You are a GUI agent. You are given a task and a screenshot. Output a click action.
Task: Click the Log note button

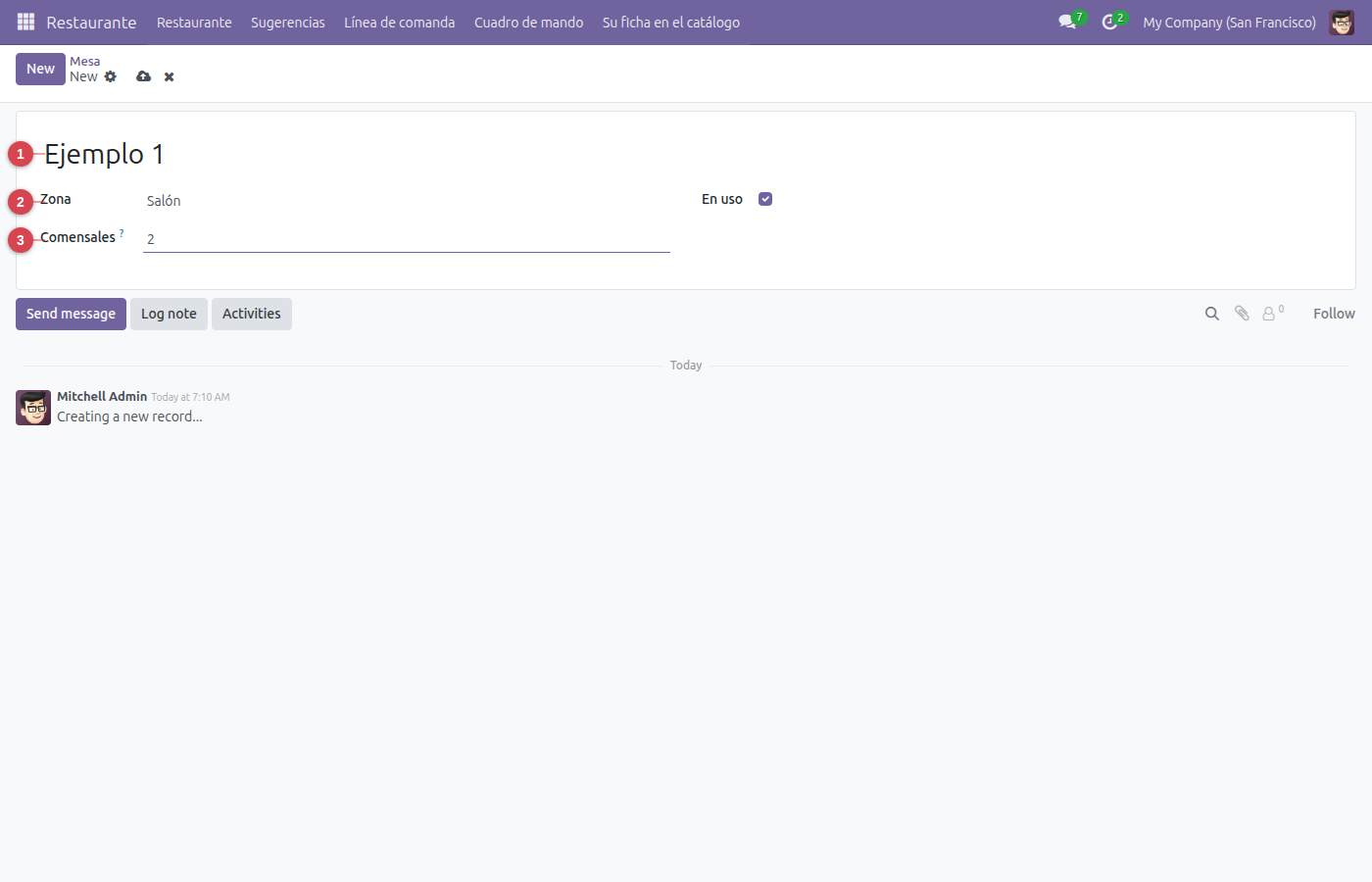pyautogui.click(x=169, y=314)
